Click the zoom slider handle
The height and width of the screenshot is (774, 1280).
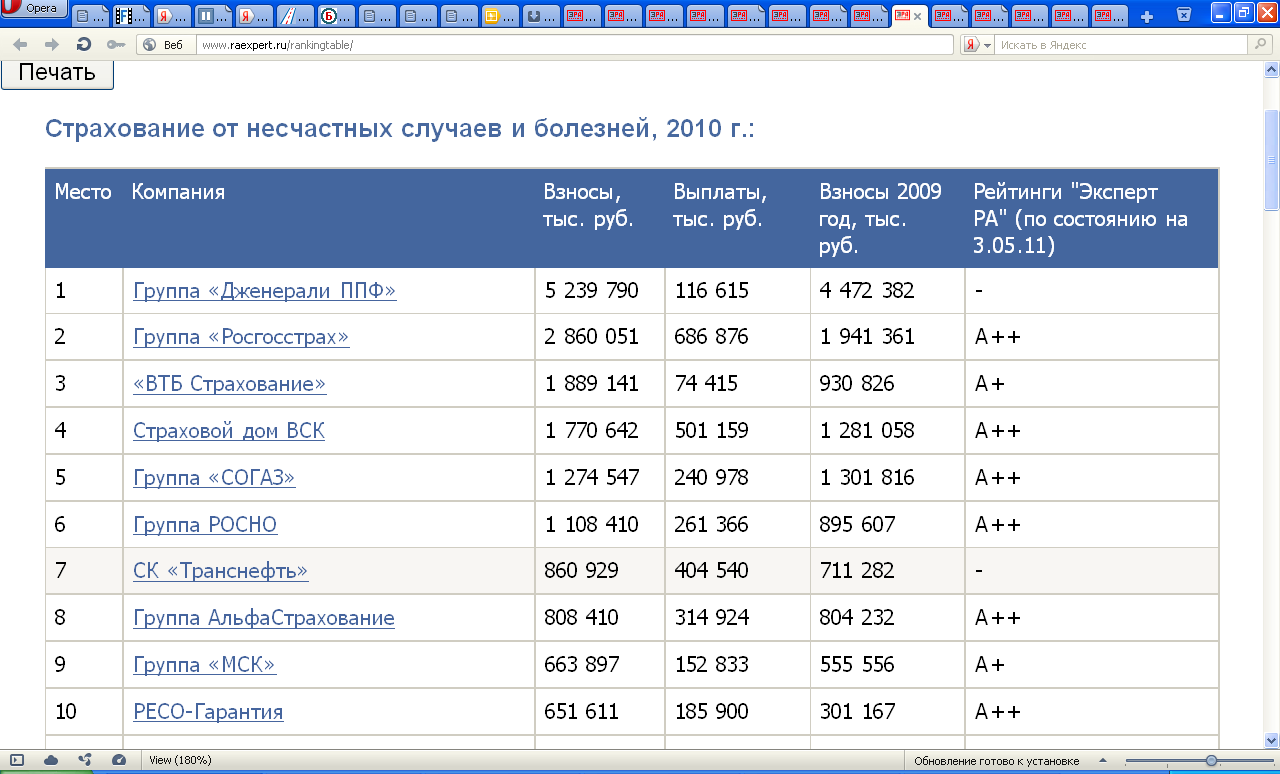(x=1211, y=761)
